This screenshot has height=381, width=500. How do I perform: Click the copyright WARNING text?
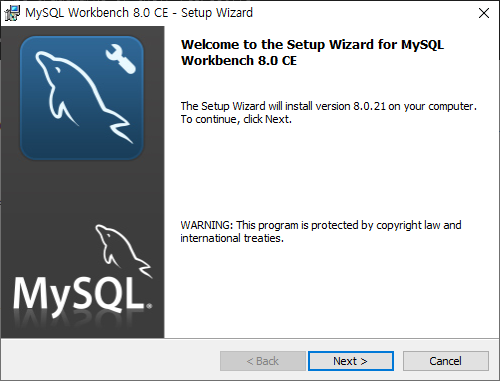pos(321,231)
